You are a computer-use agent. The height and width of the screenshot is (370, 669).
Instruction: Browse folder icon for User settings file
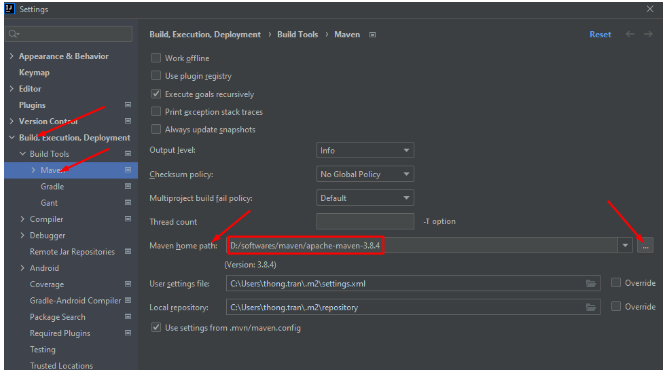tap(590, 283)
